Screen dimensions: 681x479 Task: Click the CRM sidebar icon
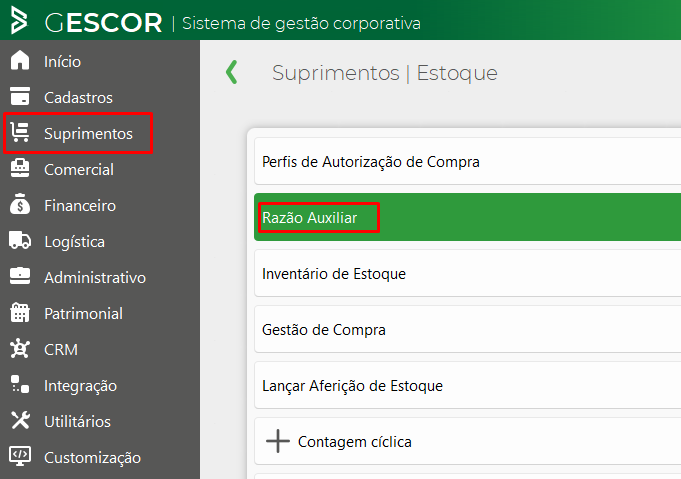(20, 349)
